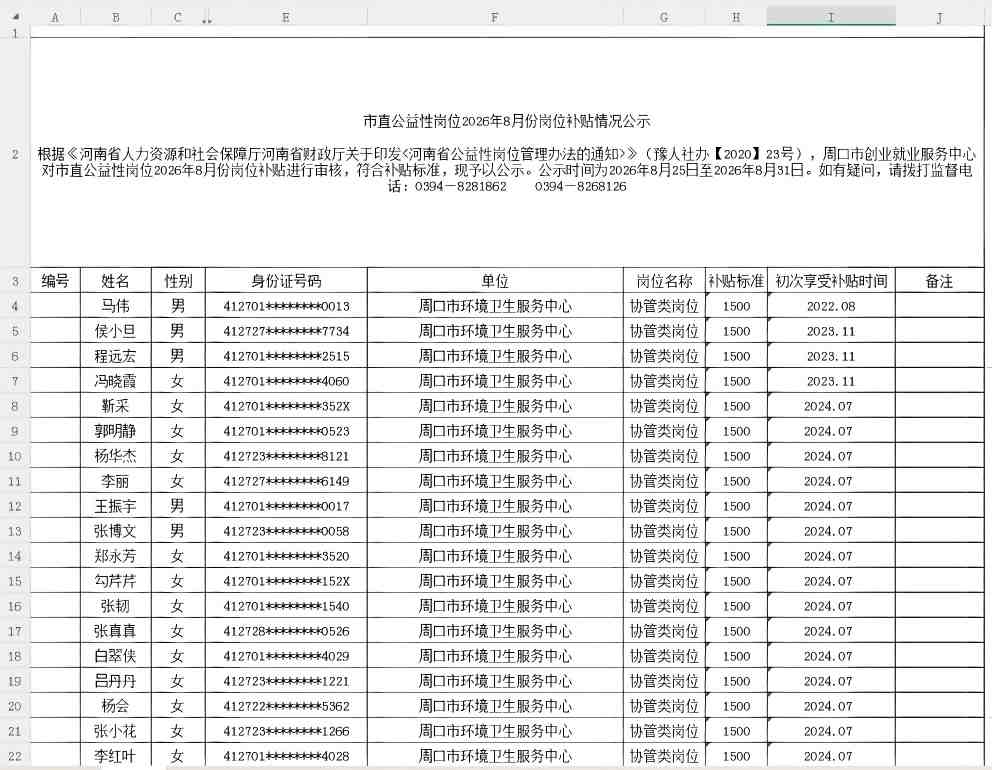The image size is (992, 770).
Task: Click ID cell 412727********7734
Action: coord(286,331)
